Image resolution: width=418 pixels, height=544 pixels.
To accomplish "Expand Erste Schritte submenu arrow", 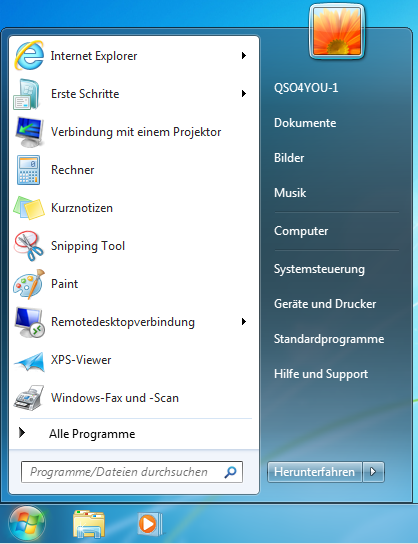I will [x=244, y=94].
